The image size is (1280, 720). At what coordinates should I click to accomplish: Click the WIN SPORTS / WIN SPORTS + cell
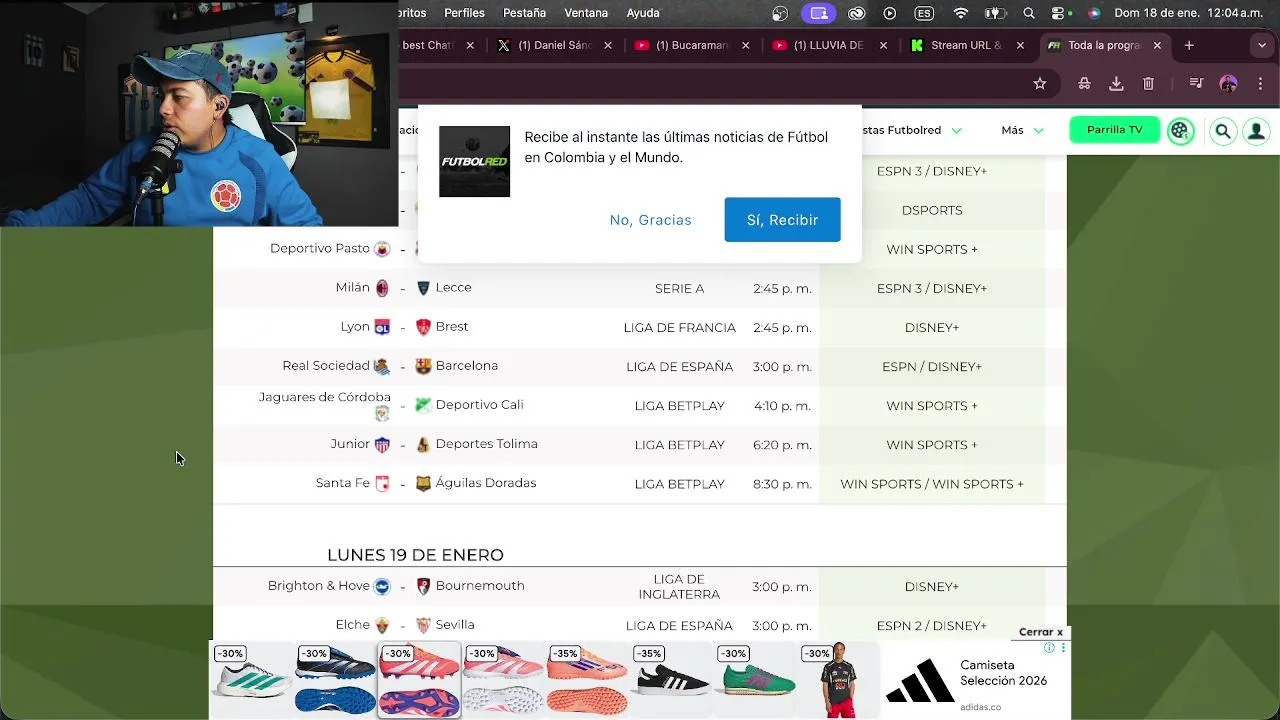932,484
